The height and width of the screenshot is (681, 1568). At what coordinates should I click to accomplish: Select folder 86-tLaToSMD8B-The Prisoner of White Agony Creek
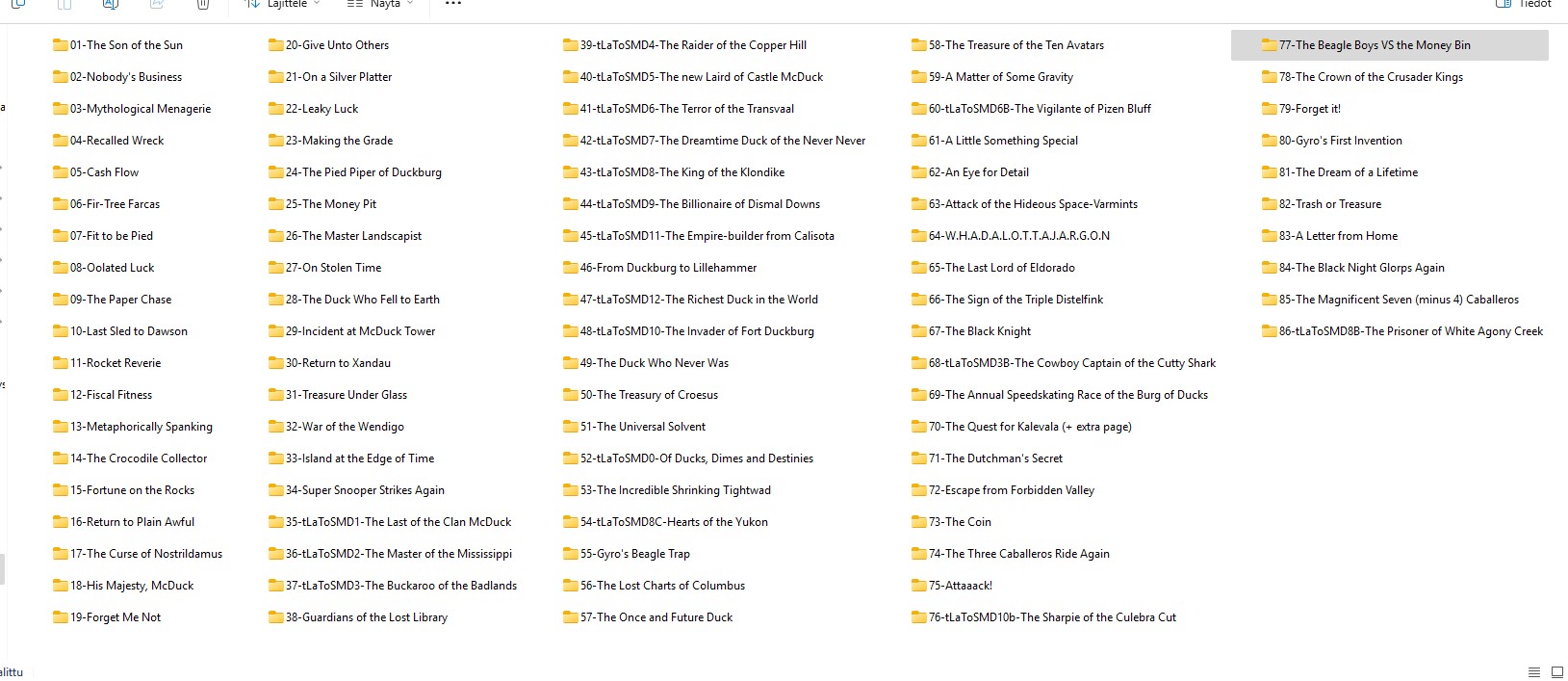[1402, 331]
